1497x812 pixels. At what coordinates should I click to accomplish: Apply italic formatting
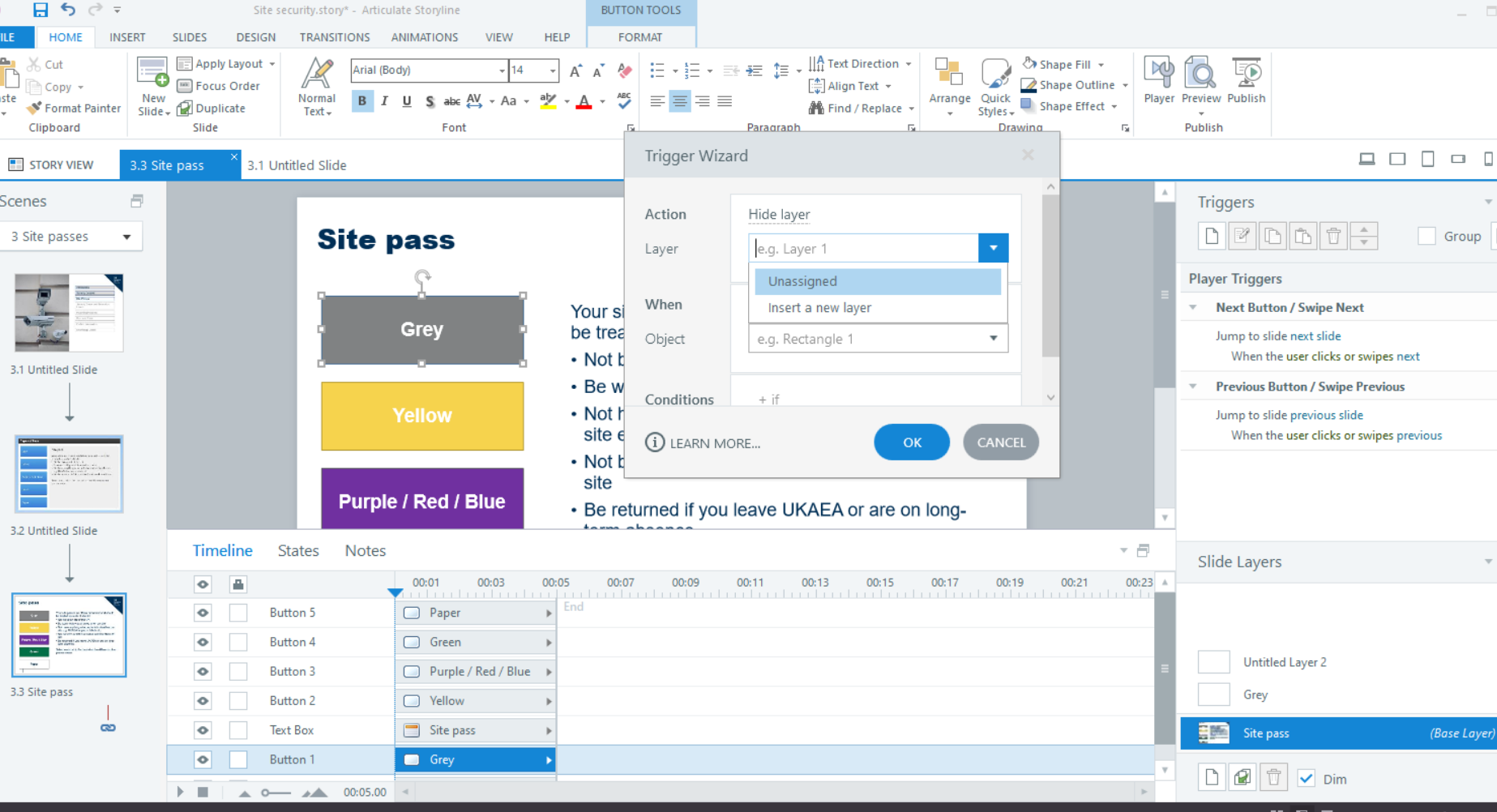(x=384, y=101)
